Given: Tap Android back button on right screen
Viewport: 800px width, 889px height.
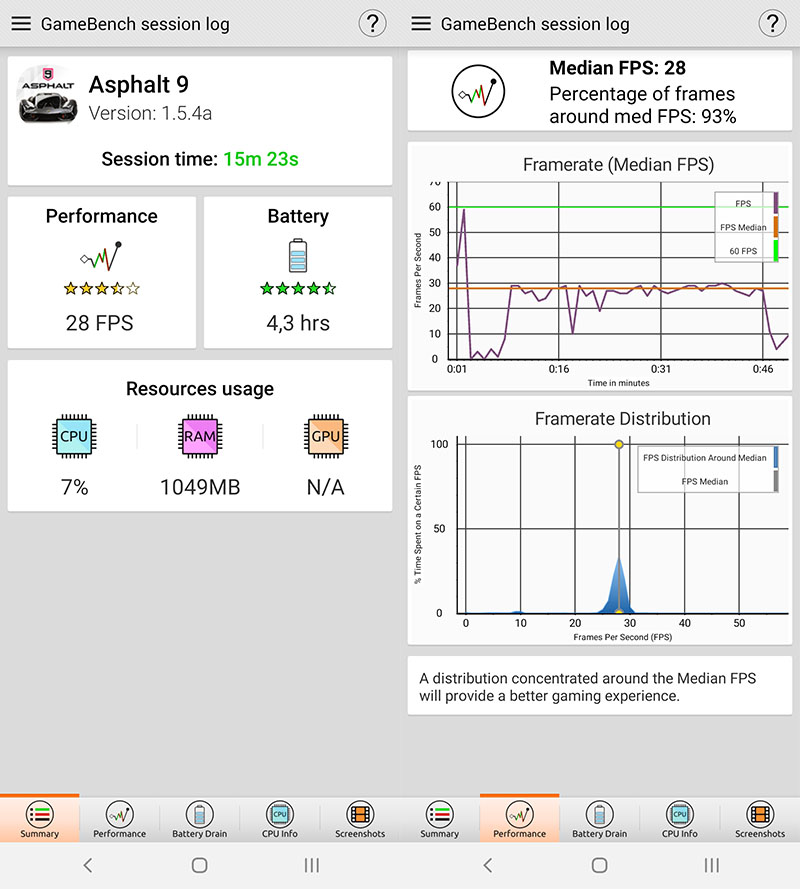Looking at the screenshot, I should coord(488,865).
